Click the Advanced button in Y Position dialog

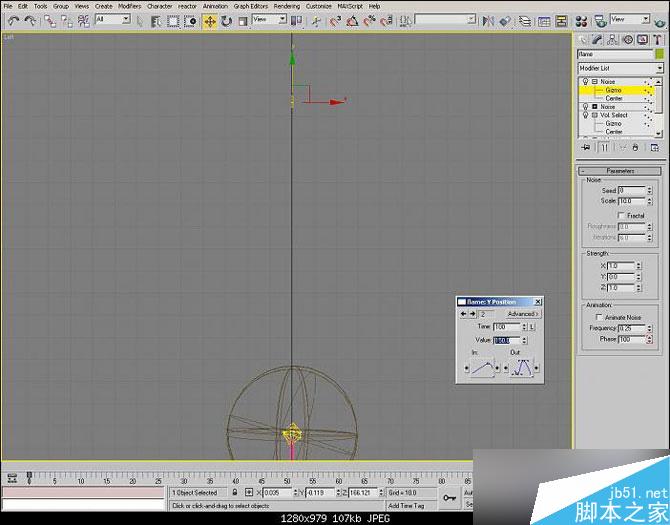(x=522, y=314)
